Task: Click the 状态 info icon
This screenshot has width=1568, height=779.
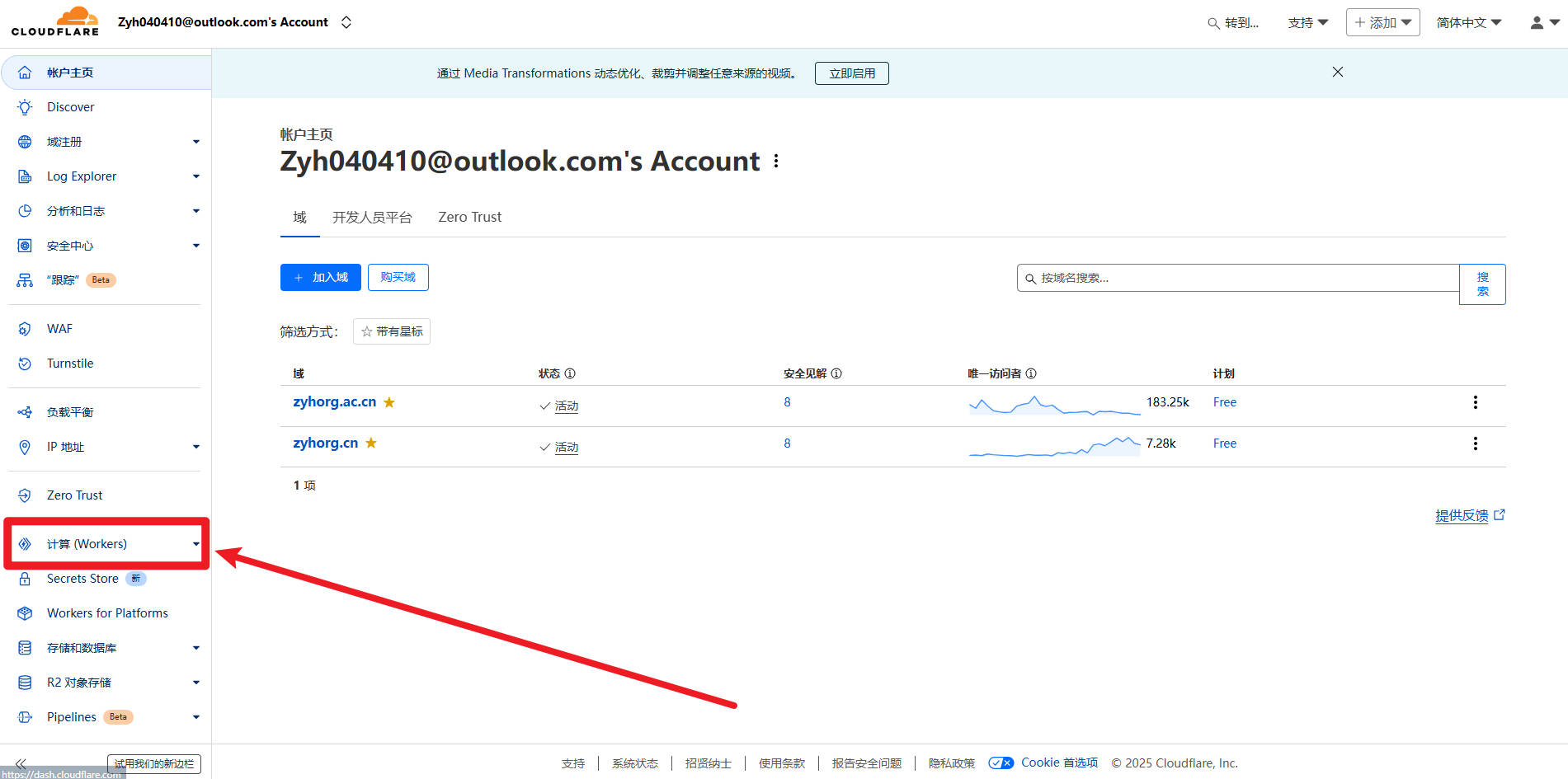Action: click(570, 373)
